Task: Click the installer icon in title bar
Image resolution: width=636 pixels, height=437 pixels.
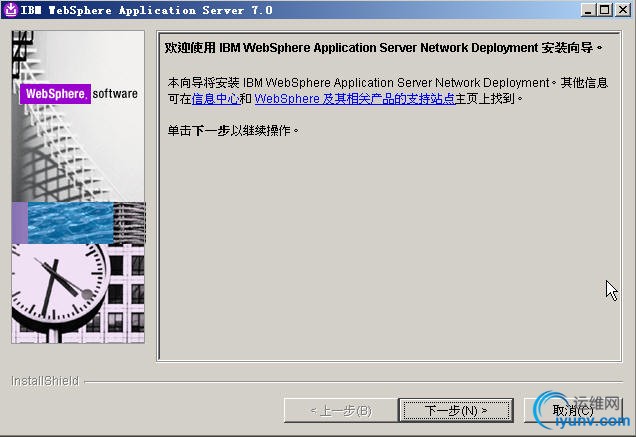Action: coord(10,10)
